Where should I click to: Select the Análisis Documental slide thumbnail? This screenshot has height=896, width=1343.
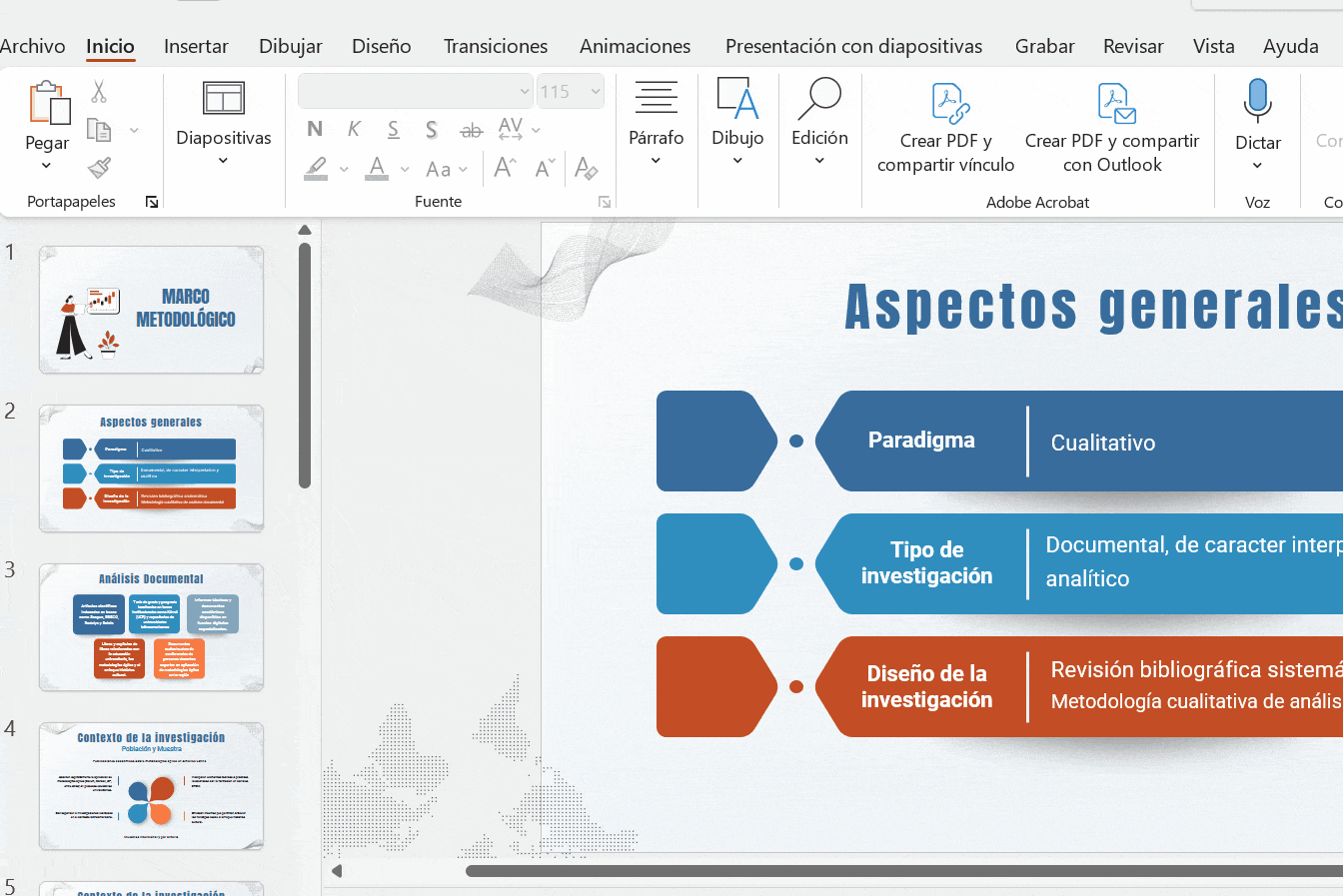pyautogui.click(x=151, y=627)
